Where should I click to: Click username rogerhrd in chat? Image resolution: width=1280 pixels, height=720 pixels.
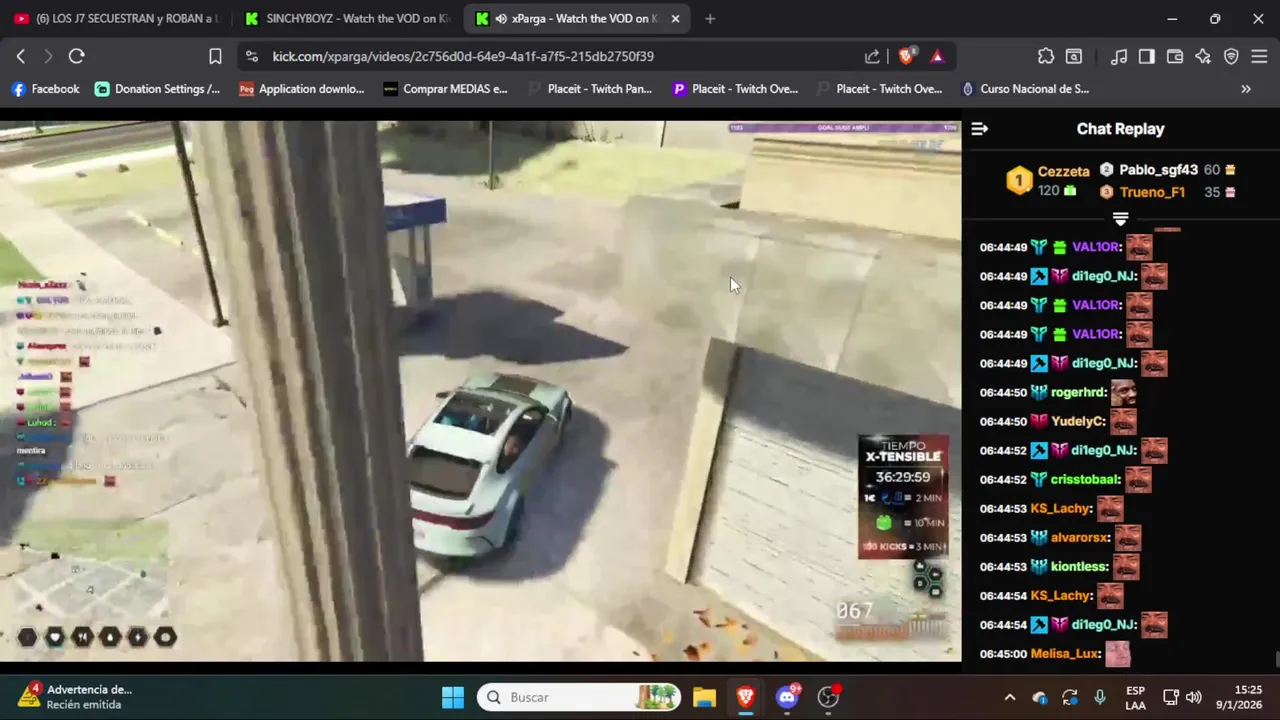(1079, 392)
